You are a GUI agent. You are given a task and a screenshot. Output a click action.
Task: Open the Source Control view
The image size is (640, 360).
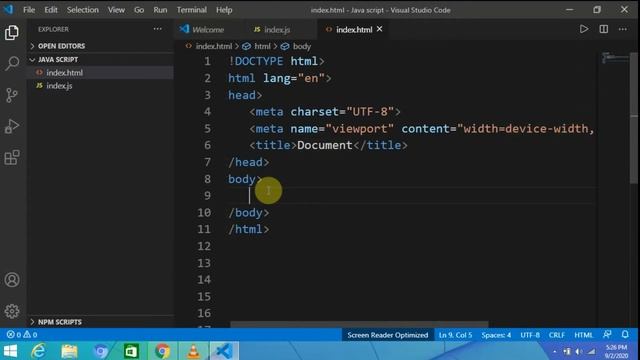[x=12, y=95]
